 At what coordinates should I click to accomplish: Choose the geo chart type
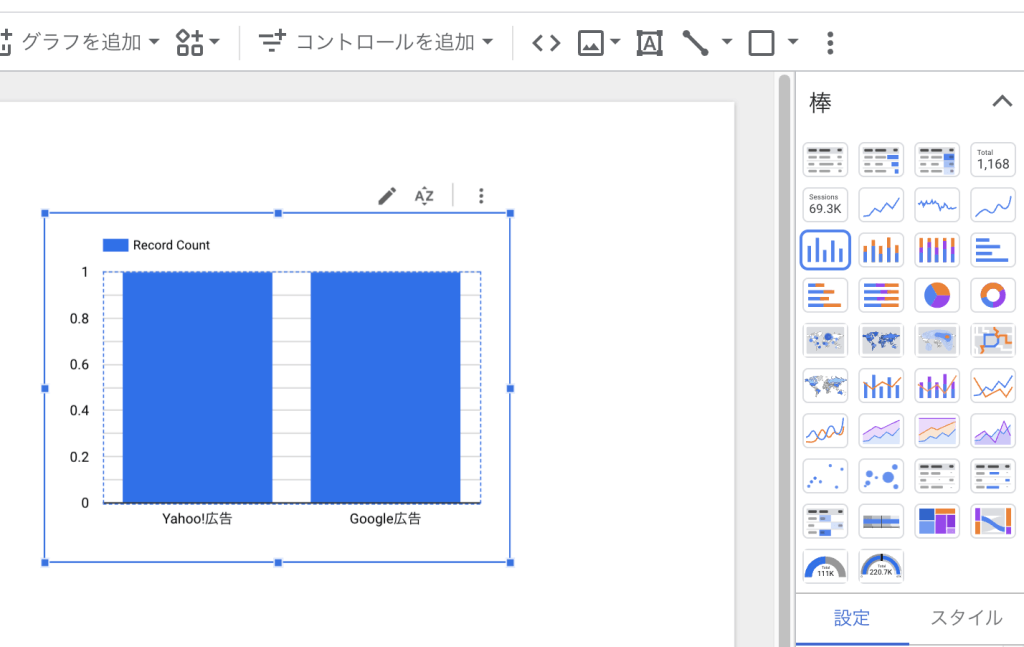[825, 385]
